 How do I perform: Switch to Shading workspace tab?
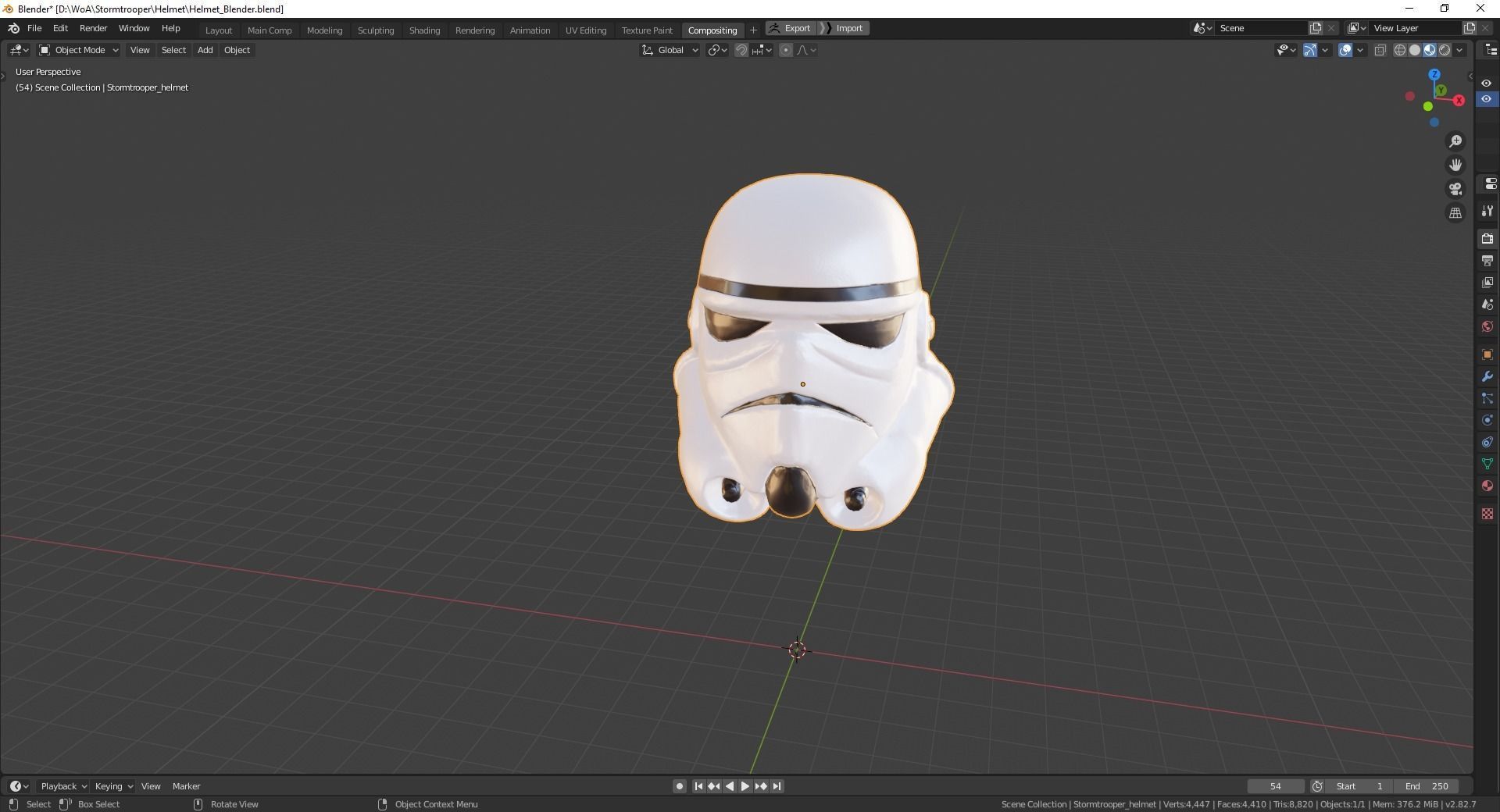(424, 30)
